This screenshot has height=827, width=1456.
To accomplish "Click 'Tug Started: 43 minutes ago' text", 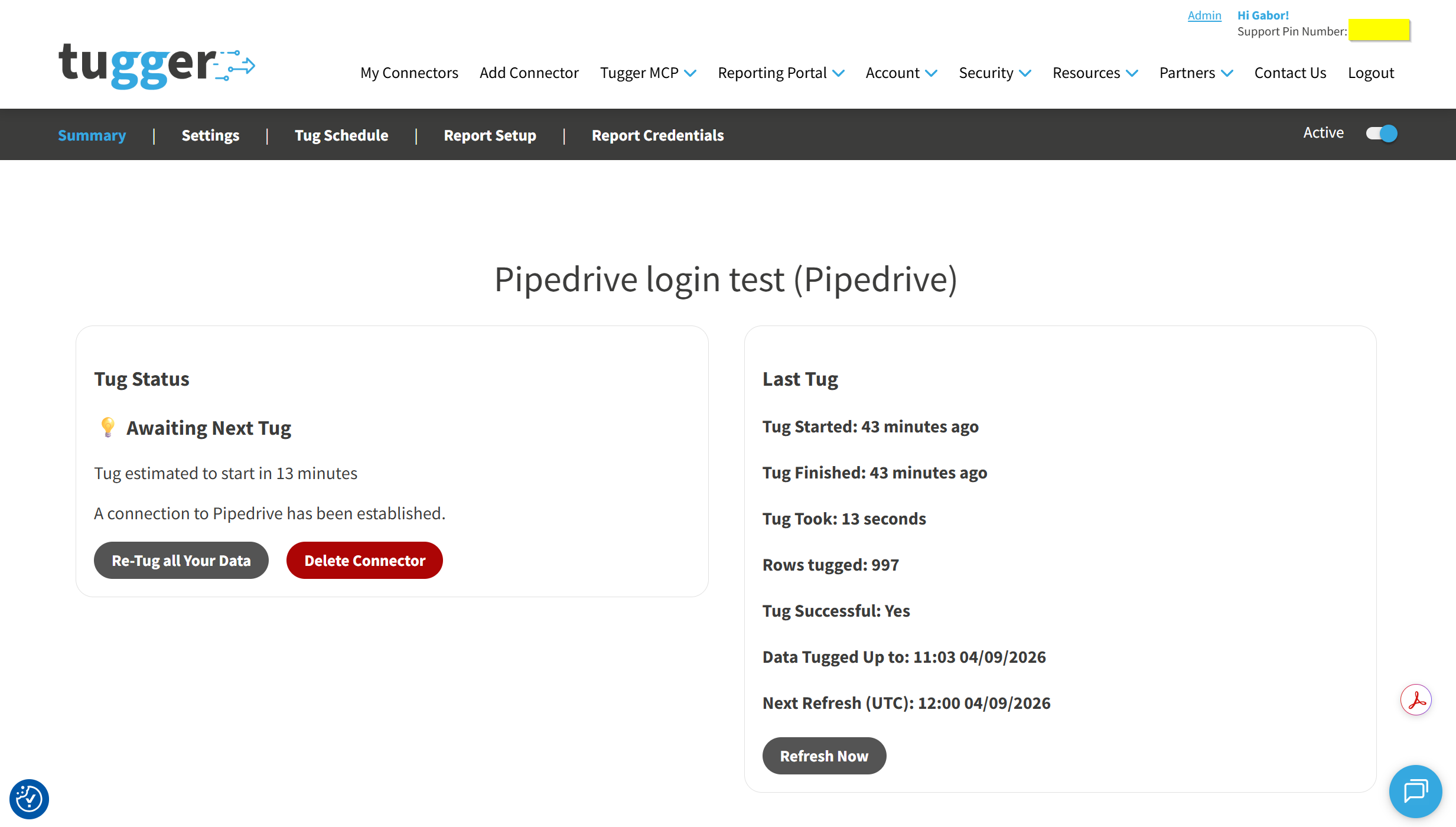I will click(870, 426).
